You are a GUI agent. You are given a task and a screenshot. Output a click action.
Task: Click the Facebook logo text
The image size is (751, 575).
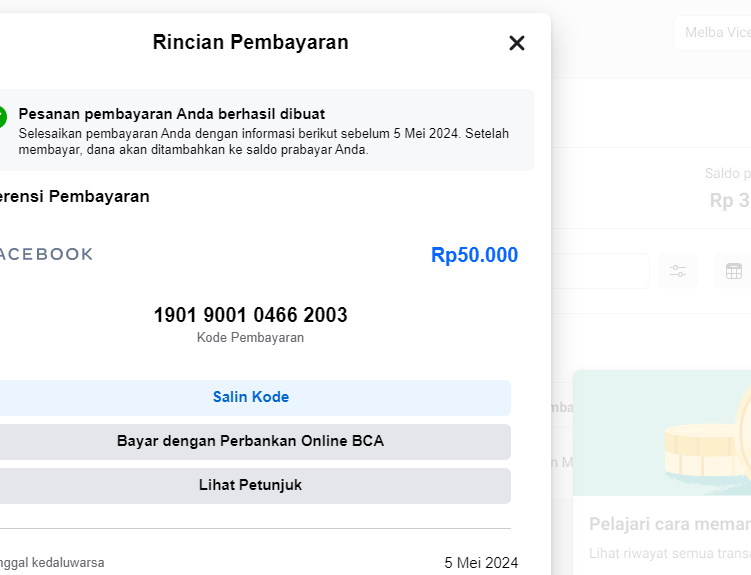pyautogui.click(x=46, y=254)
